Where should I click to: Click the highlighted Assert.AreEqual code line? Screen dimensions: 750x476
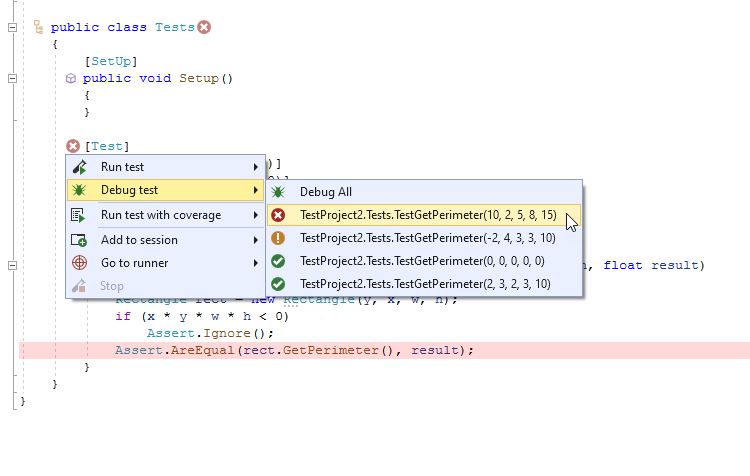click(294, 350)
